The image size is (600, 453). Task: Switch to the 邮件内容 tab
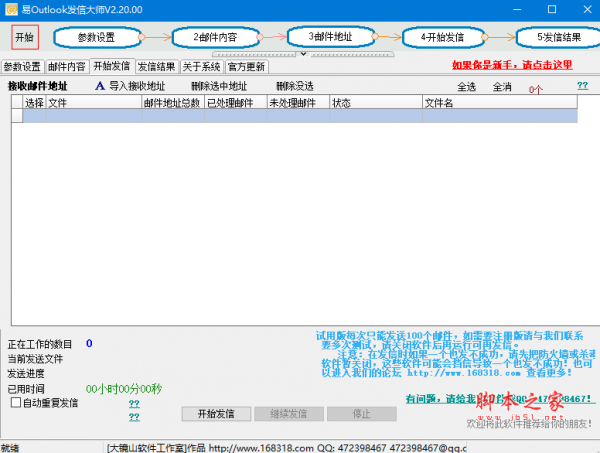pyautogui.click(x=67, y=67)
